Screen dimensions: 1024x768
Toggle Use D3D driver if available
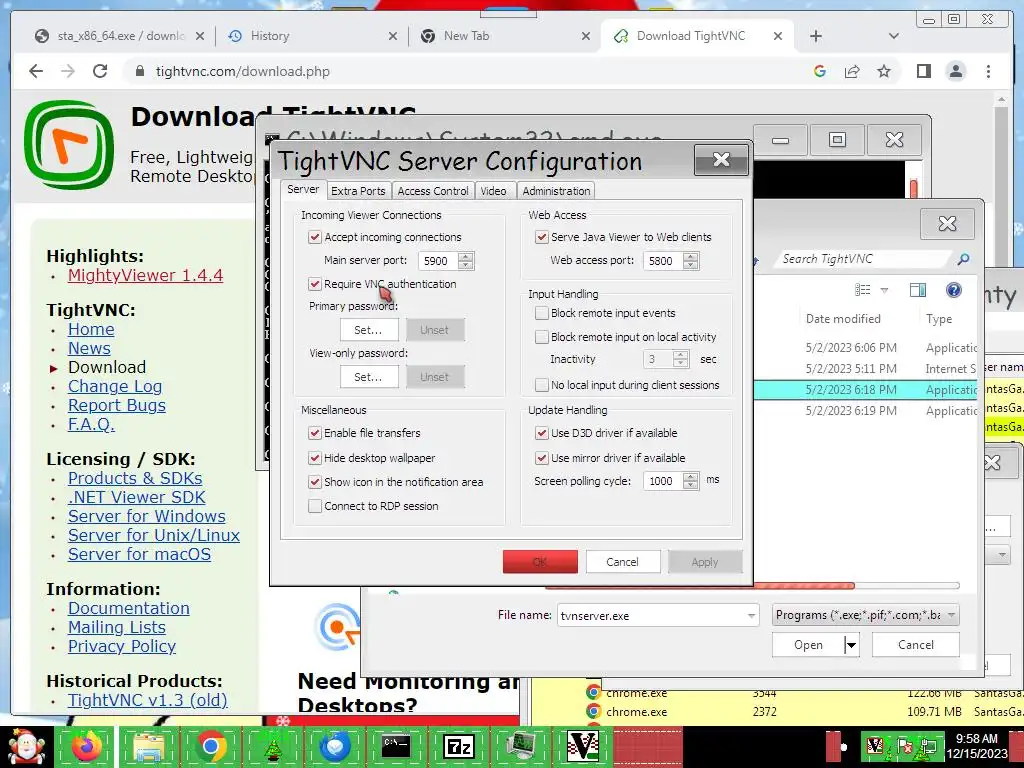pyautogui.click(x=541, y=433)
